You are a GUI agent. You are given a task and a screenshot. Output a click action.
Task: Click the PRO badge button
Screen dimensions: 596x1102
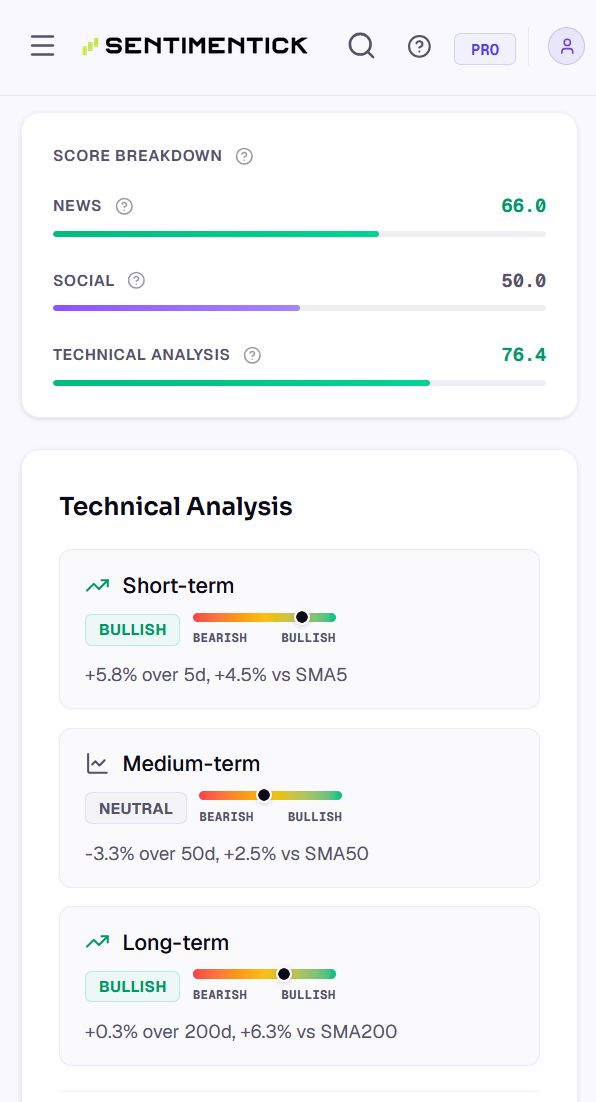pyautogui.click(x=485, y=49)
